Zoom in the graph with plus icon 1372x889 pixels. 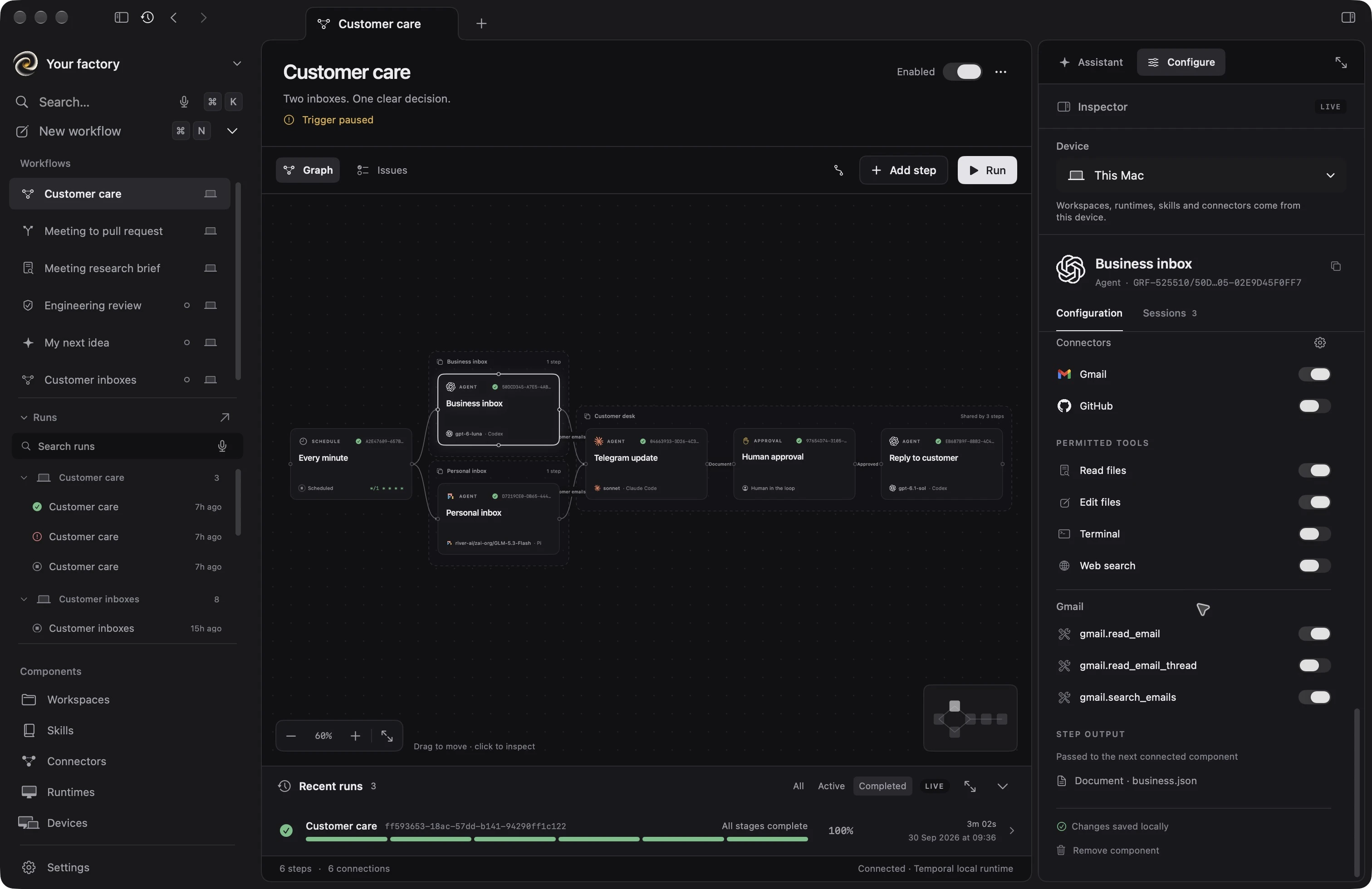tap(356, 736)
